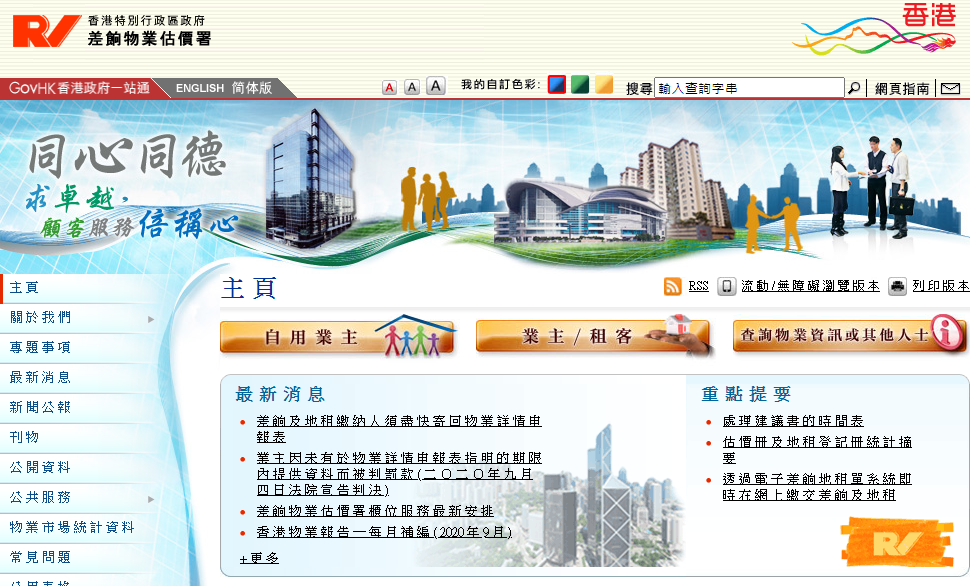This screenshot has height=586, width=970.
Task: Switch to the green colour theme
Action: [580, 85]
